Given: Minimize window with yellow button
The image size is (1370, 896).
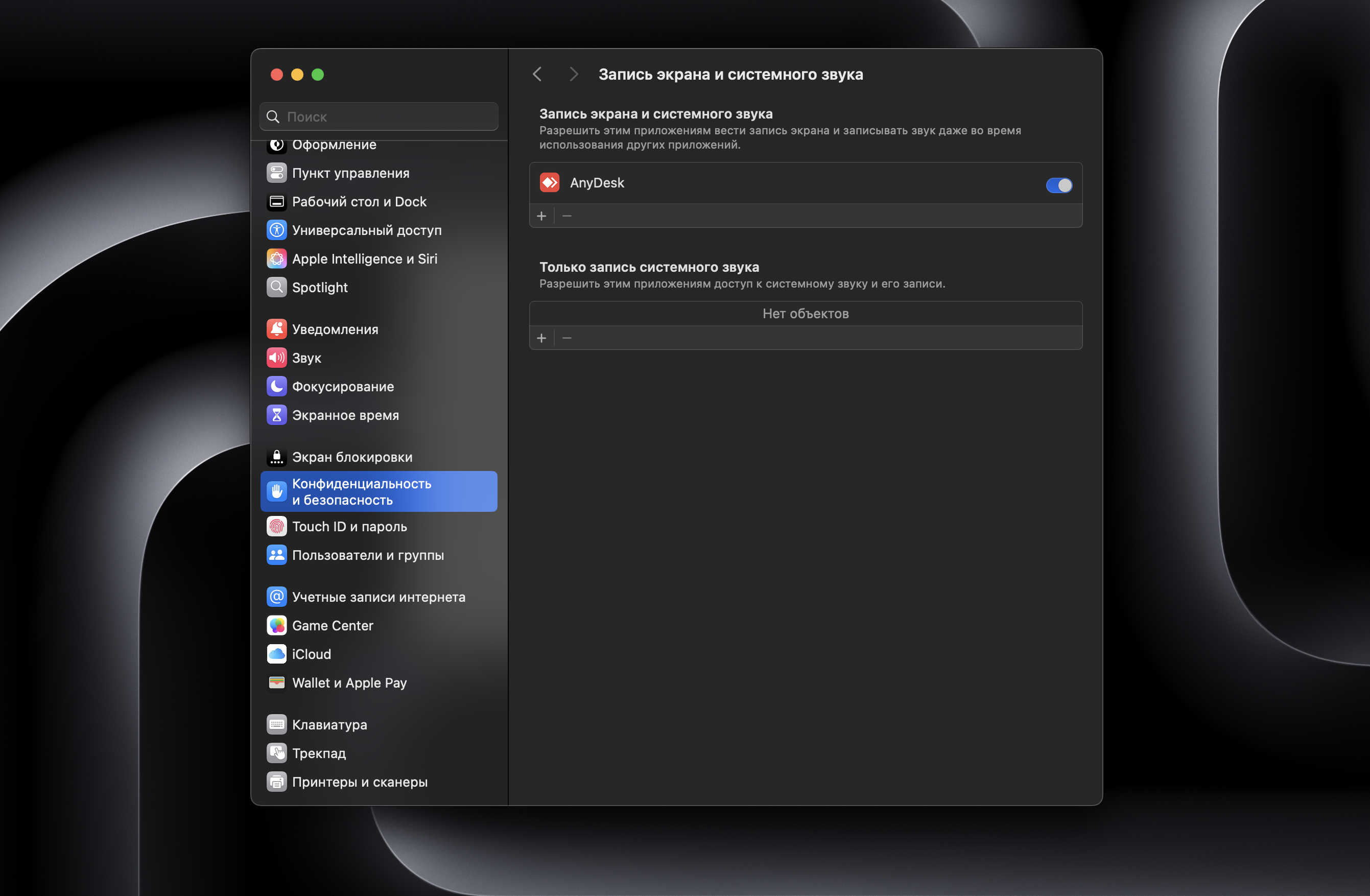Looking at the screenshot, I should click(297, 74).
